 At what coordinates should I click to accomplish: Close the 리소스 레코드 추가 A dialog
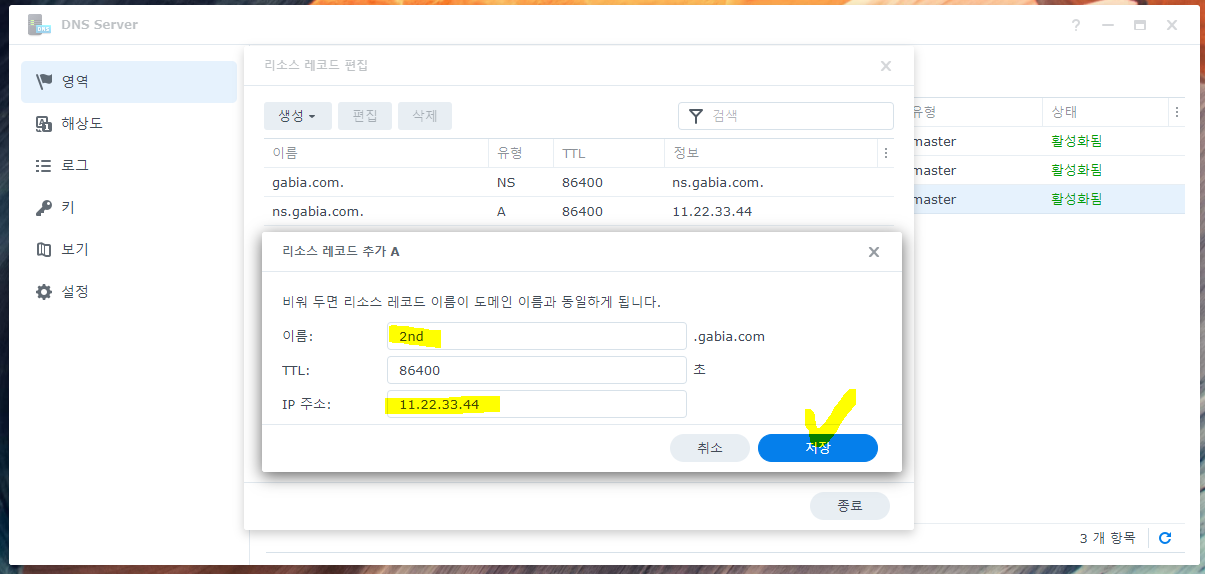pos(874,252)
